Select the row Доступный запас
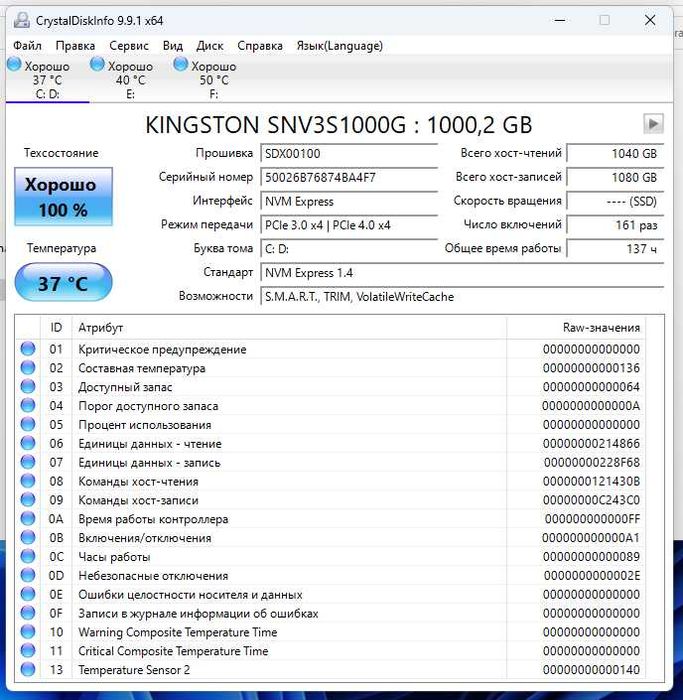683x700 pixels. [x=330, y=387]
